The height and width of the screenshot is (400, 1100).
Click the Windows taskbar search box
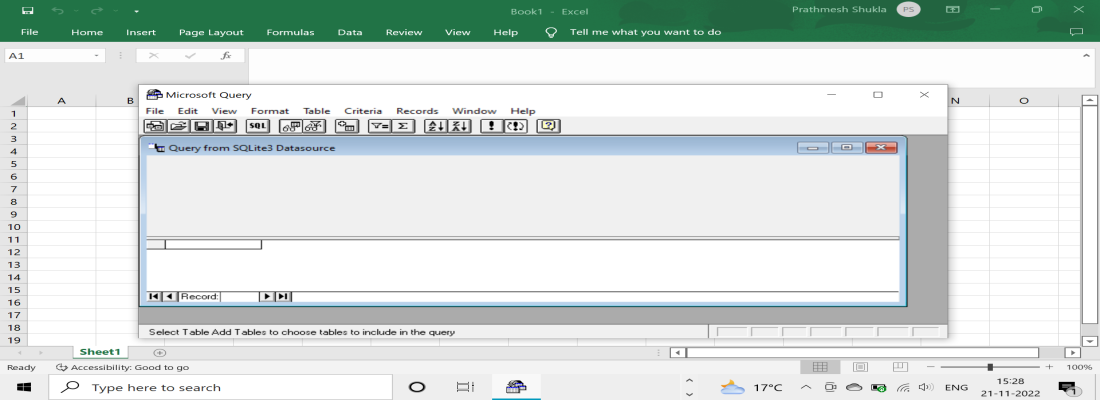pos(220,387)
